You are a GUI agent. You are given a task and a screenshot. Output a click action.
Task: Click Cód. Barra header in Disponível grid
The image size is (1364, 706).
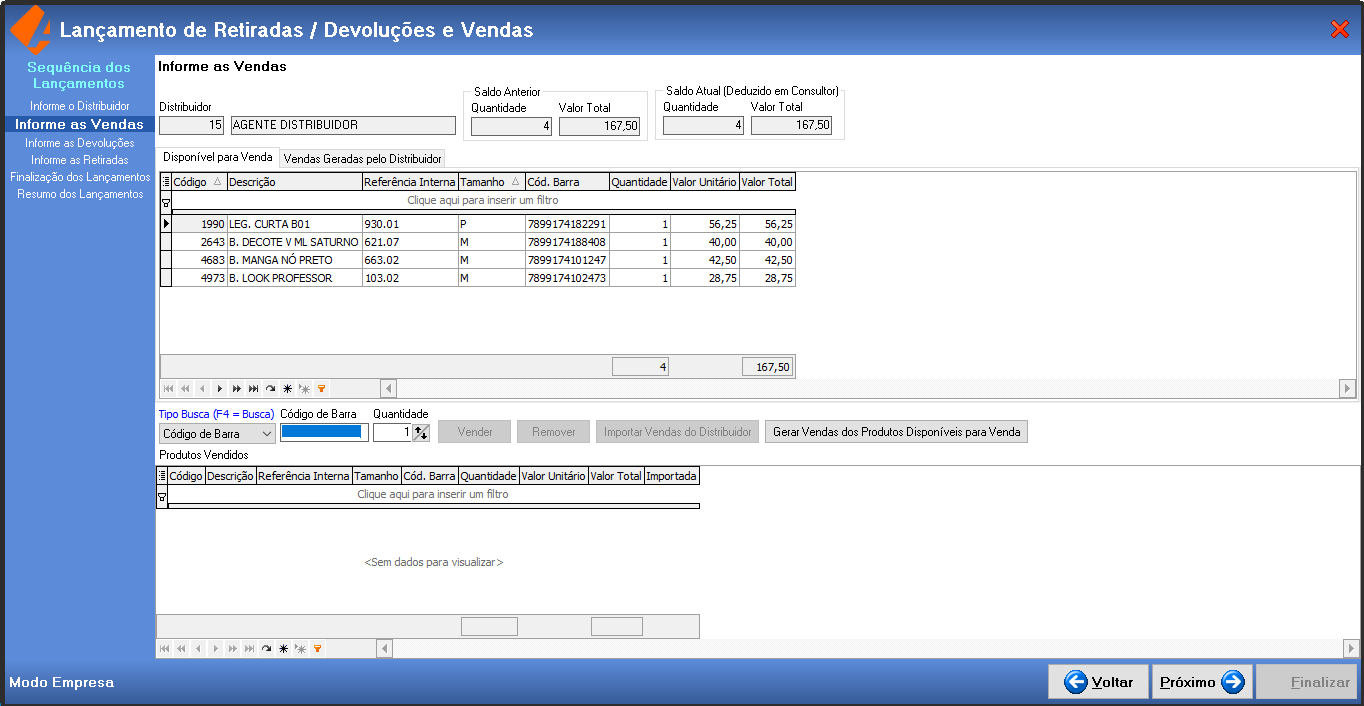pos(567,182)
